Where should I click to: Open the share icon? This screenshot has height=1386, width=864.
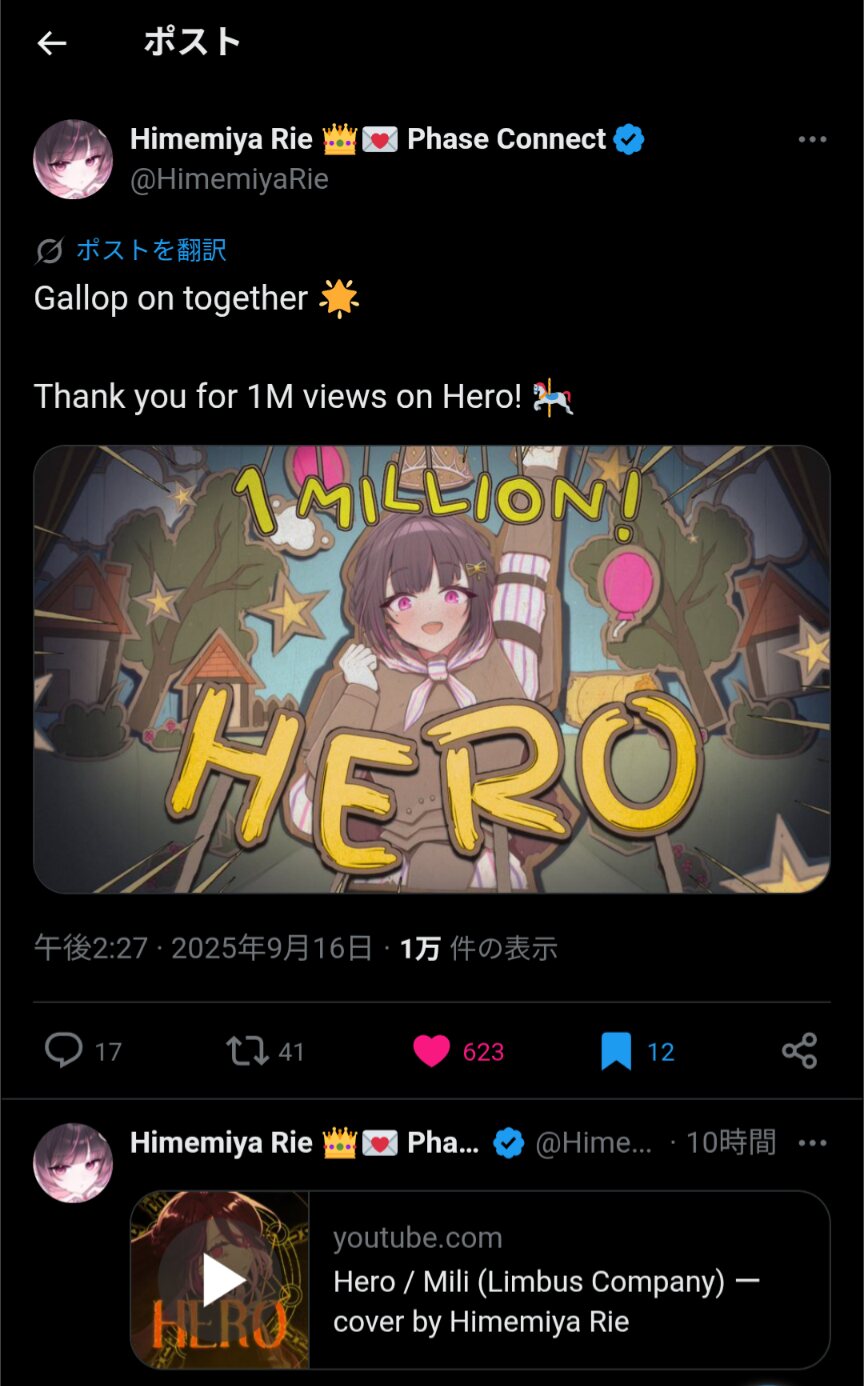(799, 1051)
